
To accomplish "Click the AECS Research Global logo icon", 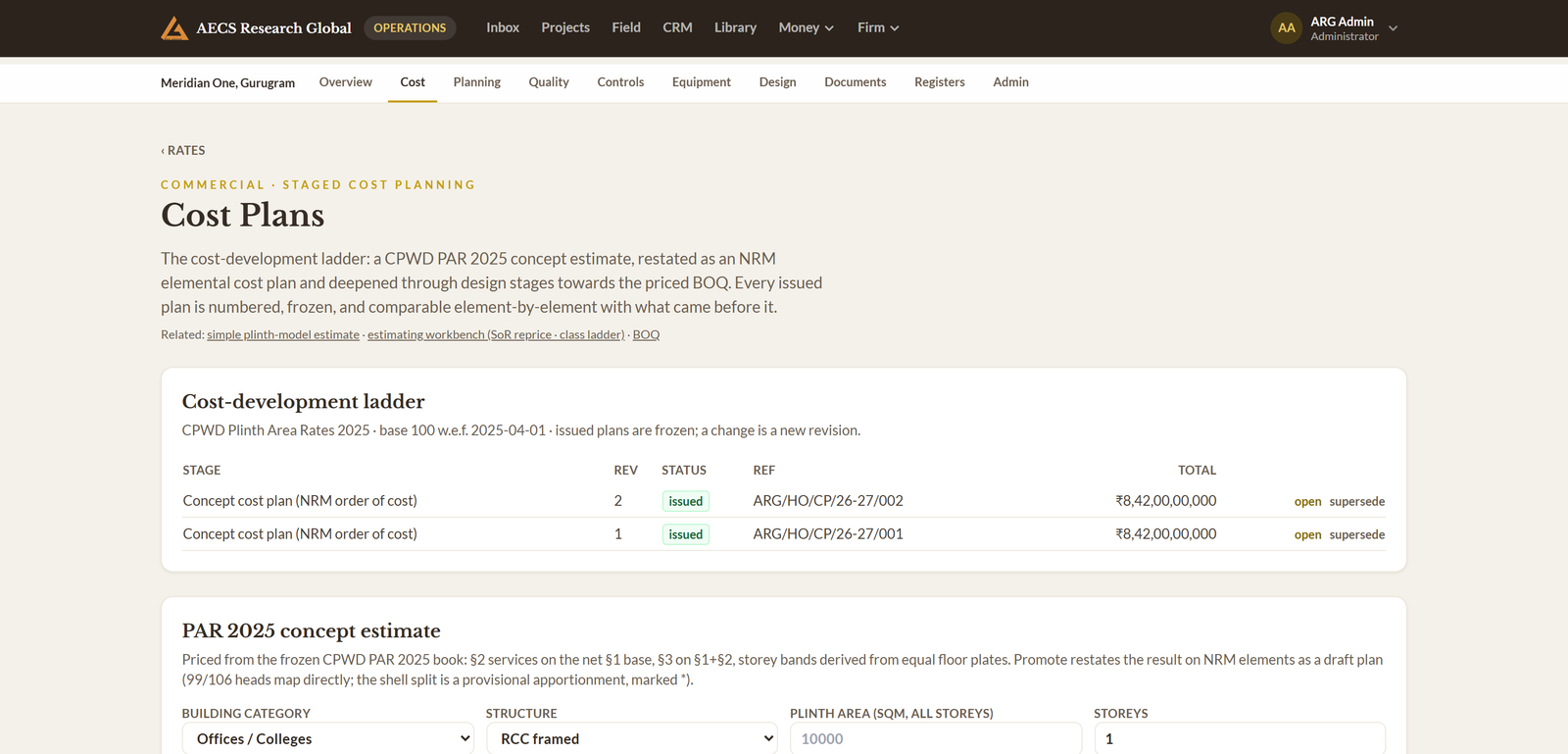I will (174, 27).
